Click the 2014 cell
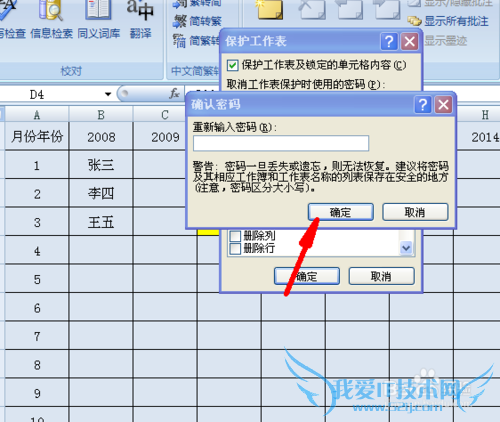 pos(479,136)
